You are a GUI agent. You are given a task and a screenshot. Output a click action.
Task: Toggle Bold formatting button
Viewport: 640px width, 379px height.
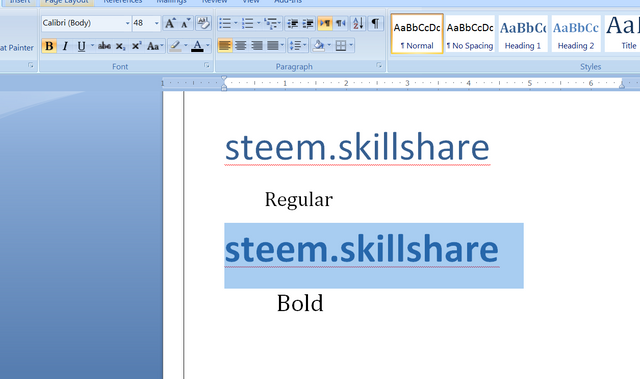coord(49,46)
